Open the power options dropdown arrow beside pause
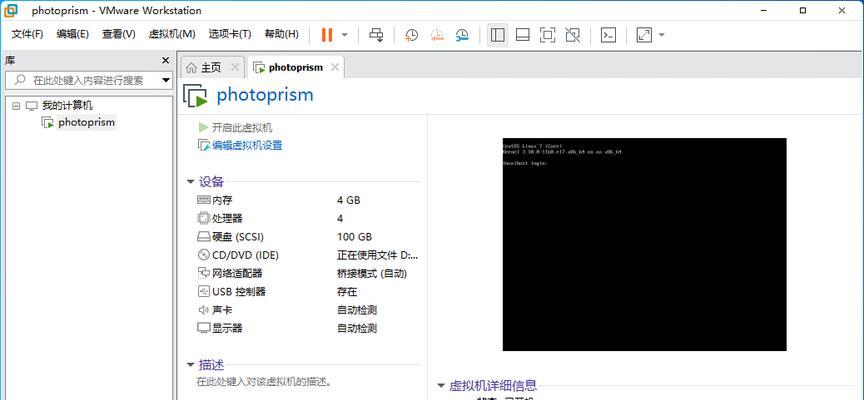 (x=345, y=35)
